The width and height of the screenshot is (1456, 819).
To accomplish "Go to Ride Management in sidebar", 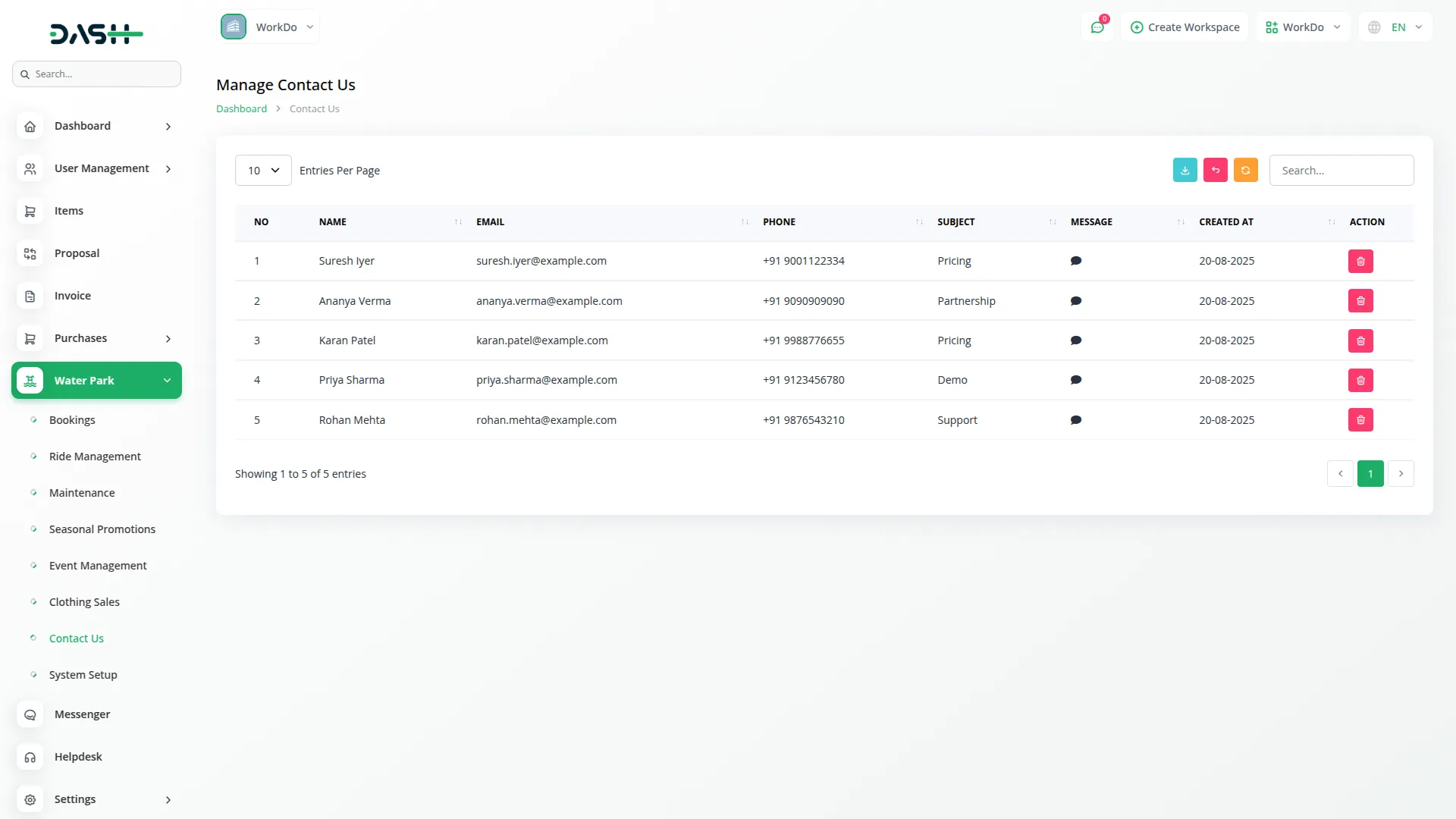I will [x=95, y=457].
